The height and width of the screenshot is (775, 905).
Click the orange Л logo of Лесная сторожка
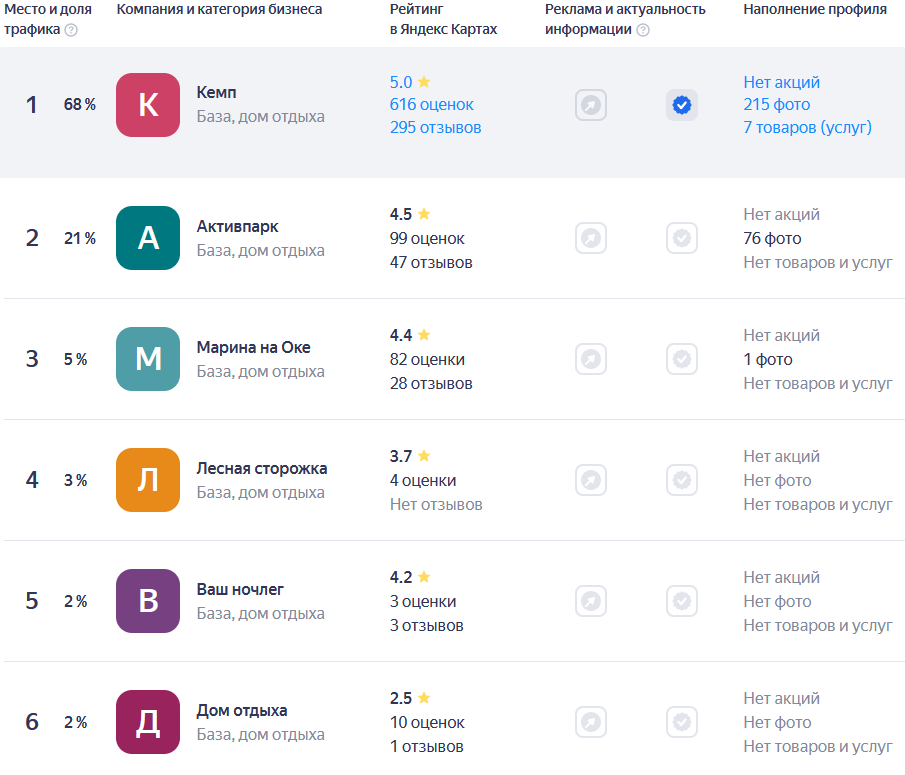(x=148, y=480)
